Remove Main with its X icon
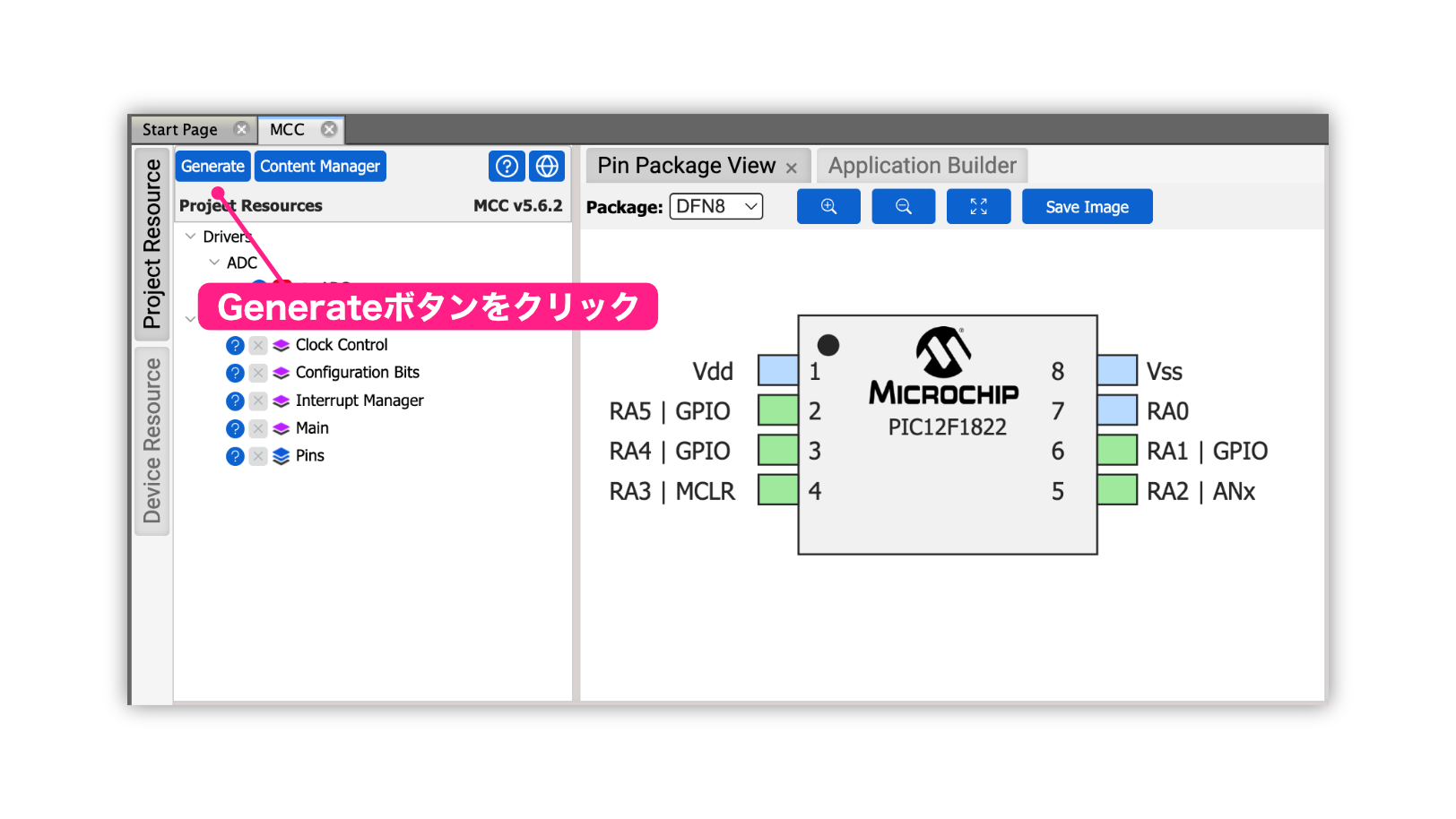This screenshot has width=1456, height=819. point(258,429)
